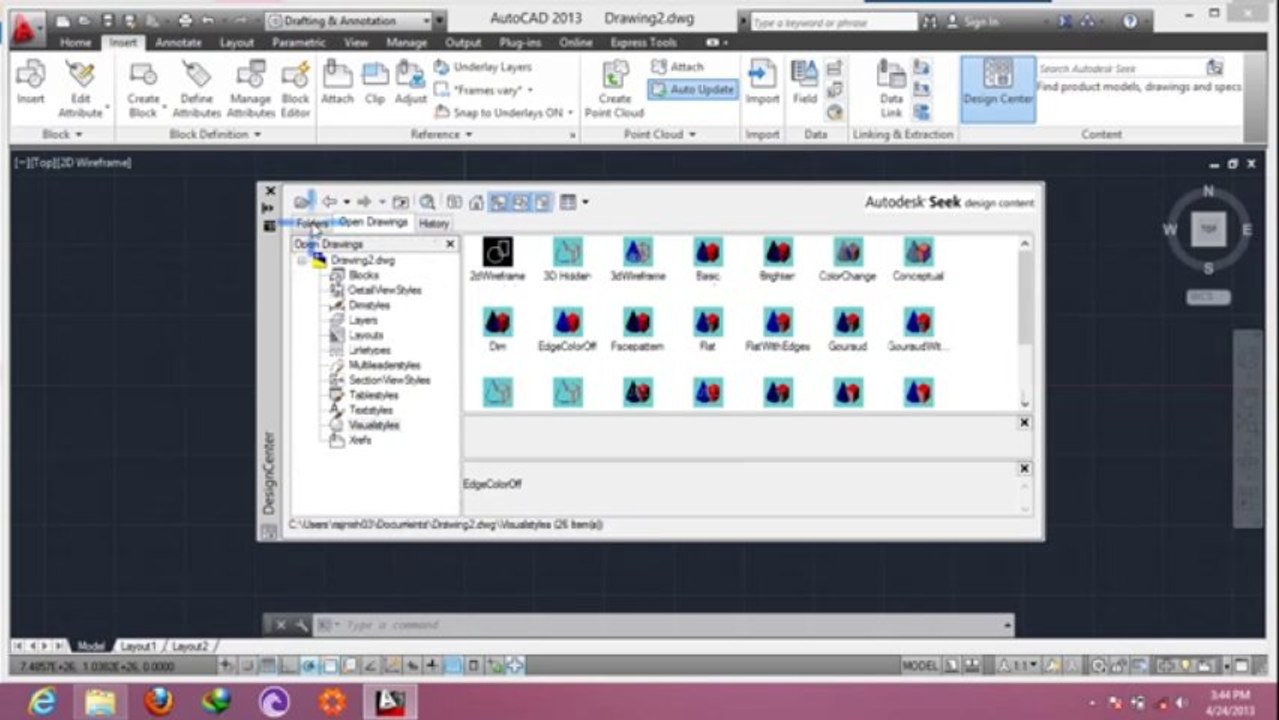This screenshot has height=720, width=1279.
Task: Switch to the Annotate ribbon tab
Action: [x=178, y=43]
